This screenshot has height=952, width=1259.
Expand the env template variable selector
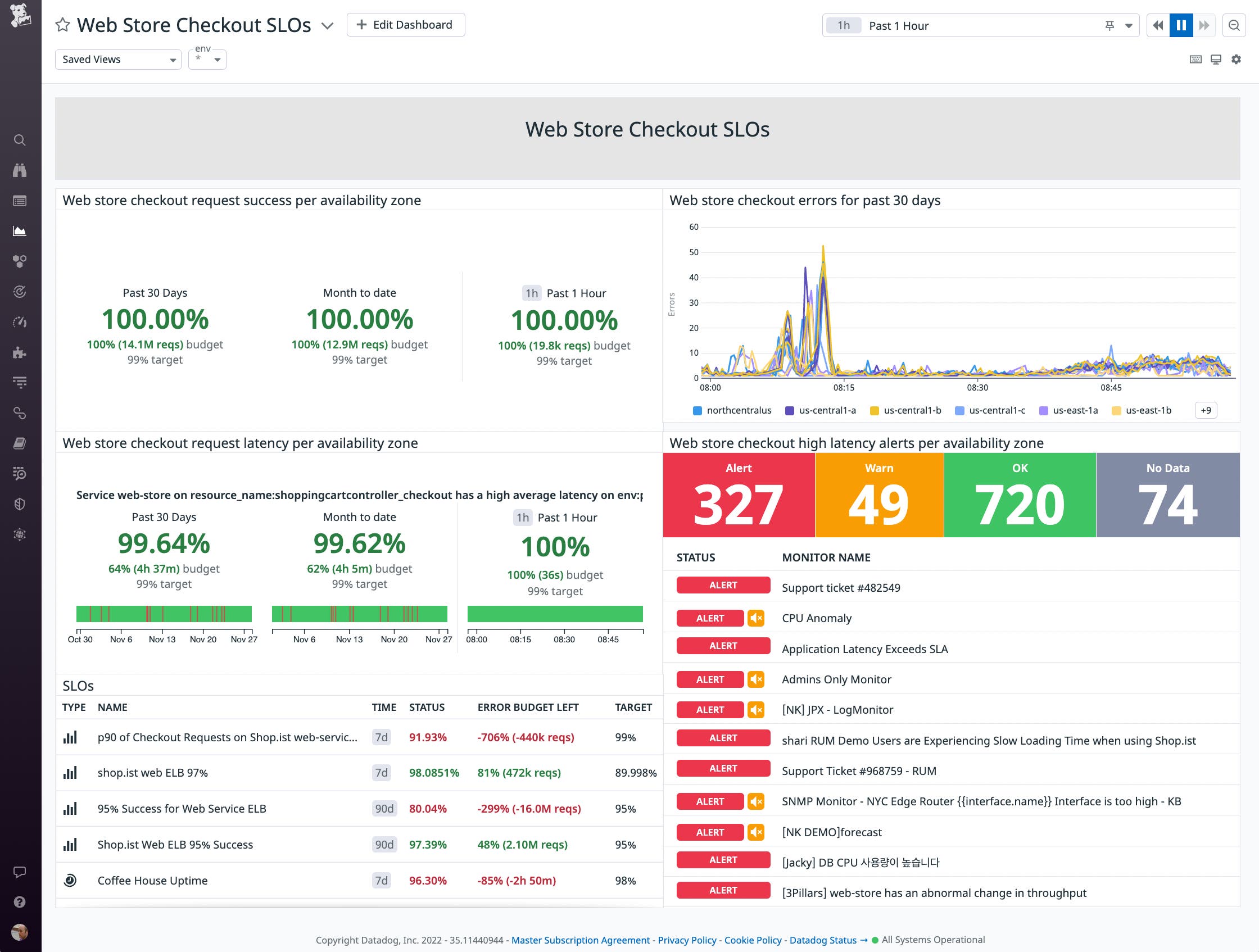[x=207, y=59]
